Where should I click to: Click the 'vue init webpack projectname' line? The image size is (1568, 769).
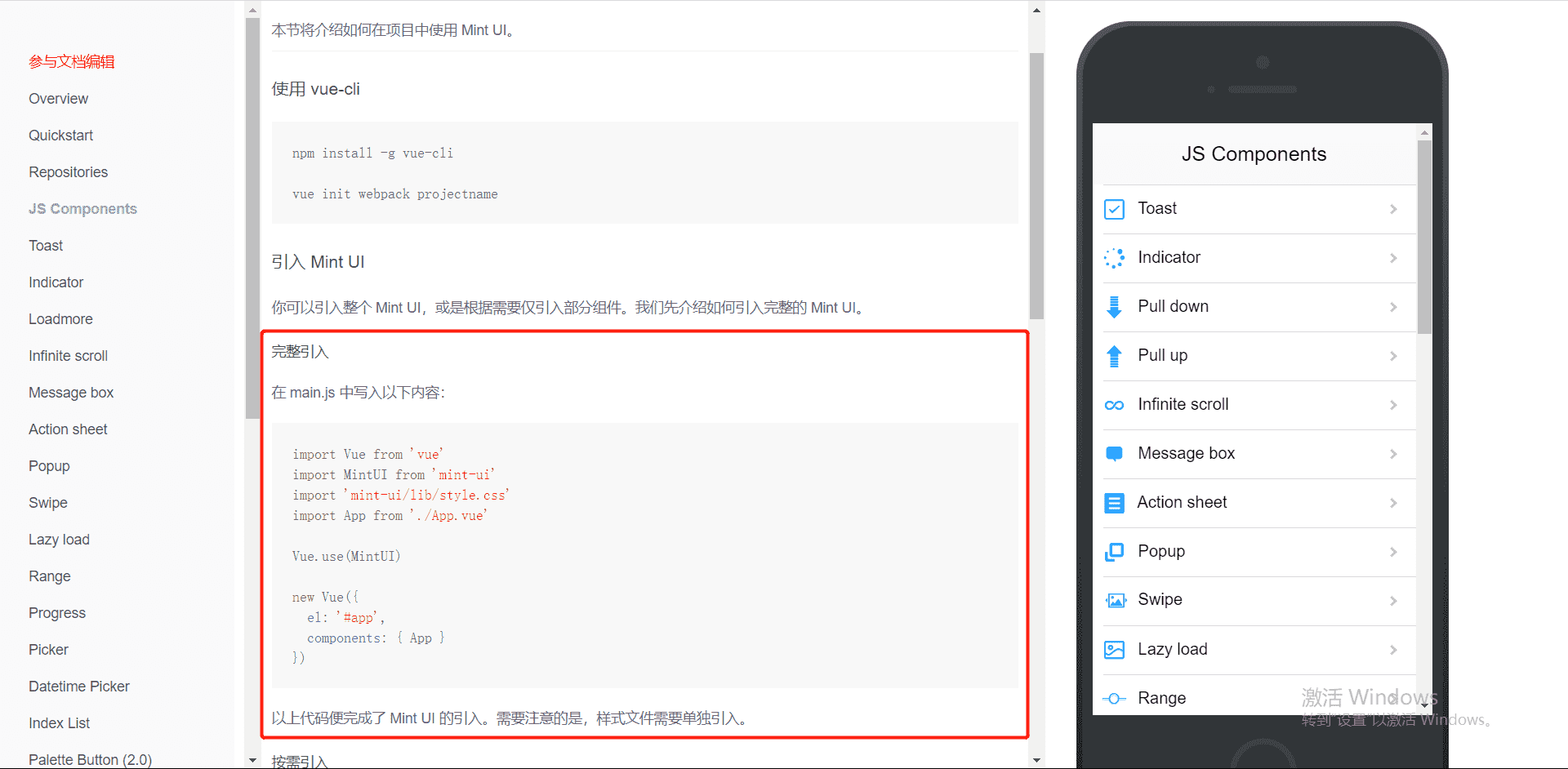(394, 194)
